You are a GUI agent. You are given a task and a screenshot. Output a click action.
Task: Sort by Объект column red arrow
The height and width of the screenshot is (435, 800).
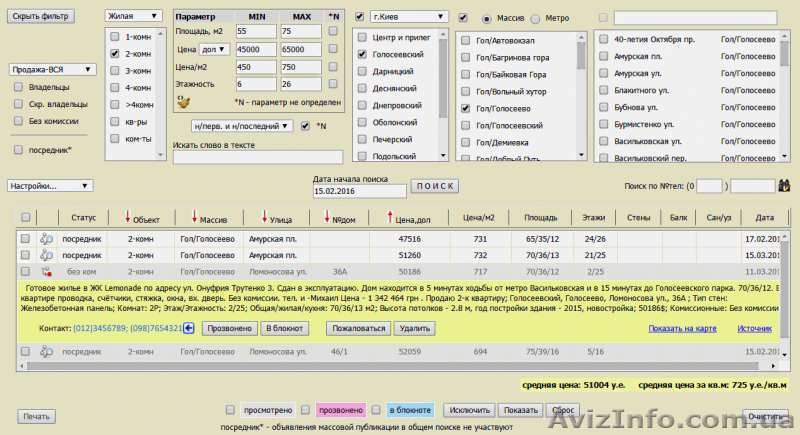(127, 218)
